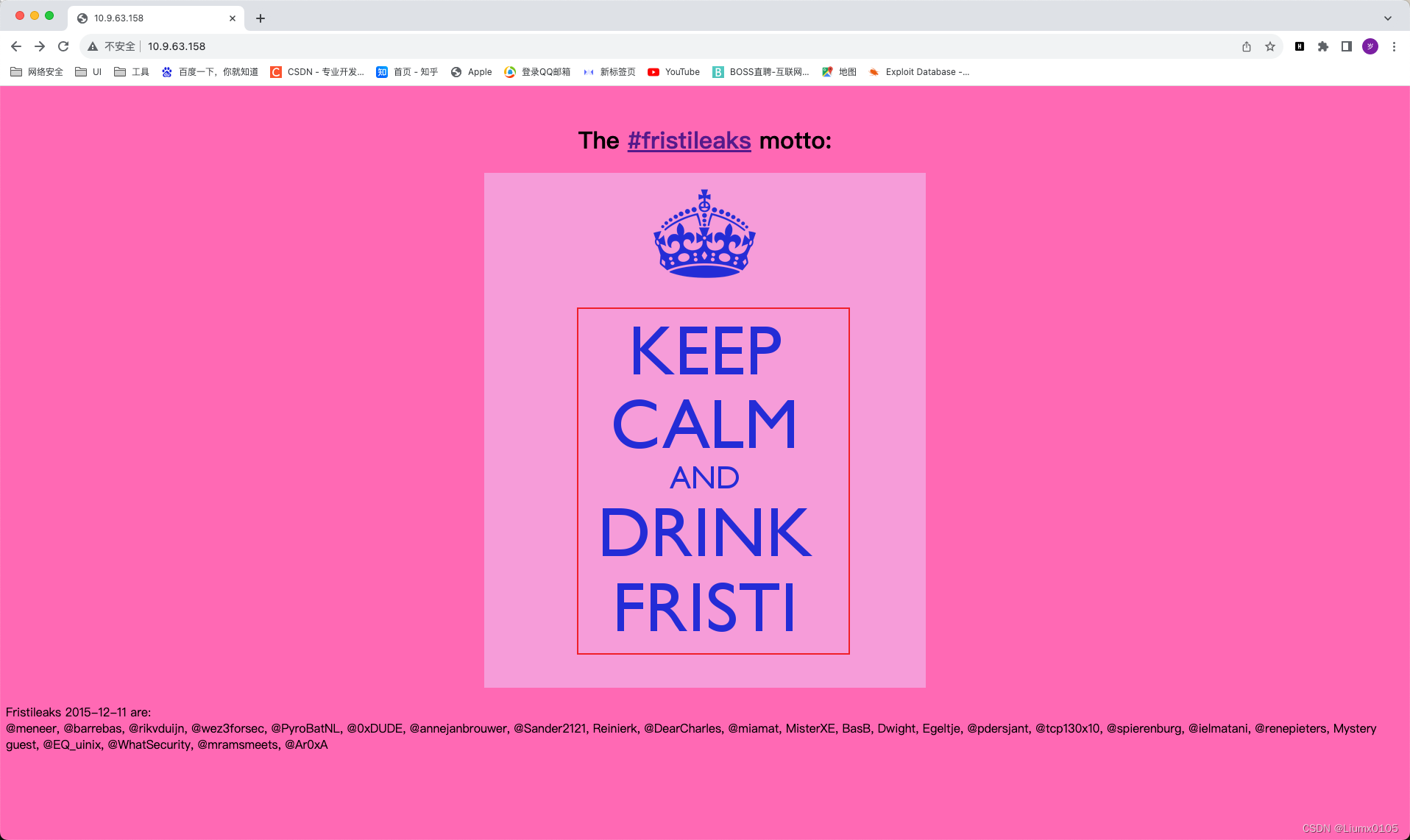
Task: Expand the tab search chevron
Action: [1388, 18]
